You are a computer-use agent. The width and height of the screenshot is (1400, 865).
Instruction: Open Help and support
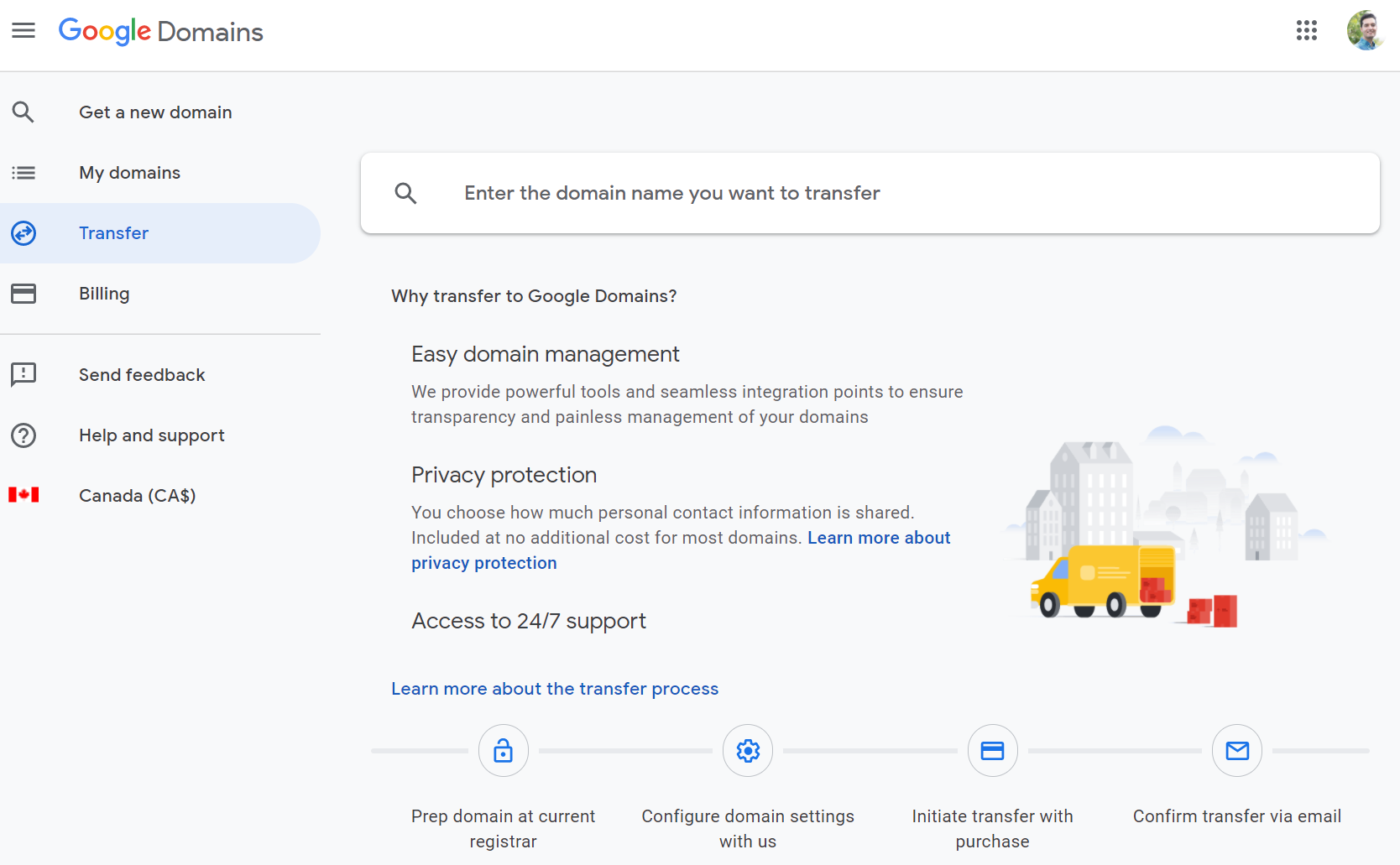click(x=151, y=435)
